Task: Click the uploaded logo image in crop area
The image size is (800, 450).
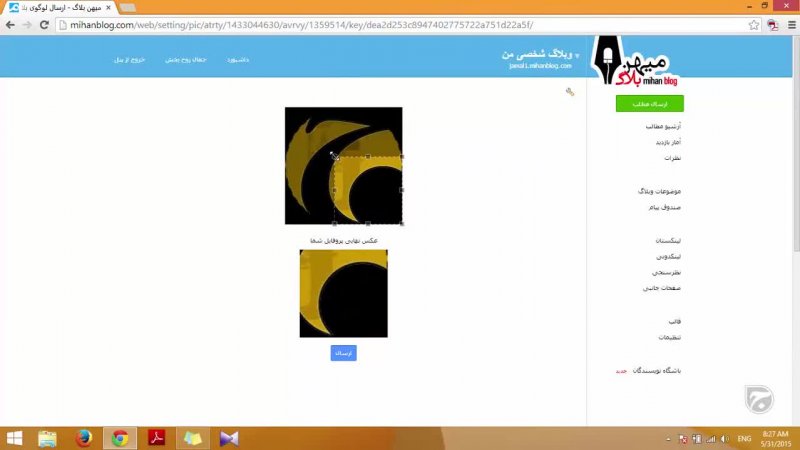Action: point(343,166)
